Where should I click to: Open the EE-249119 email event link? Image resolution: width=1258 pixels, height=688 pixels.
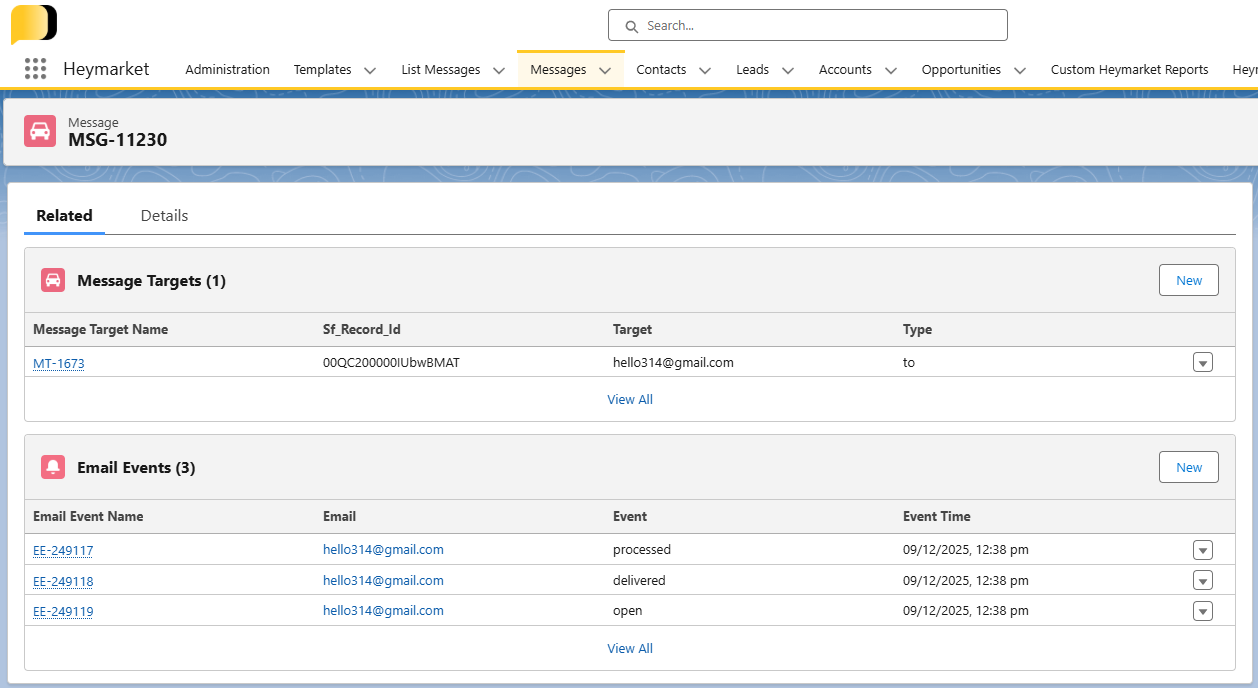pos(63,612)
